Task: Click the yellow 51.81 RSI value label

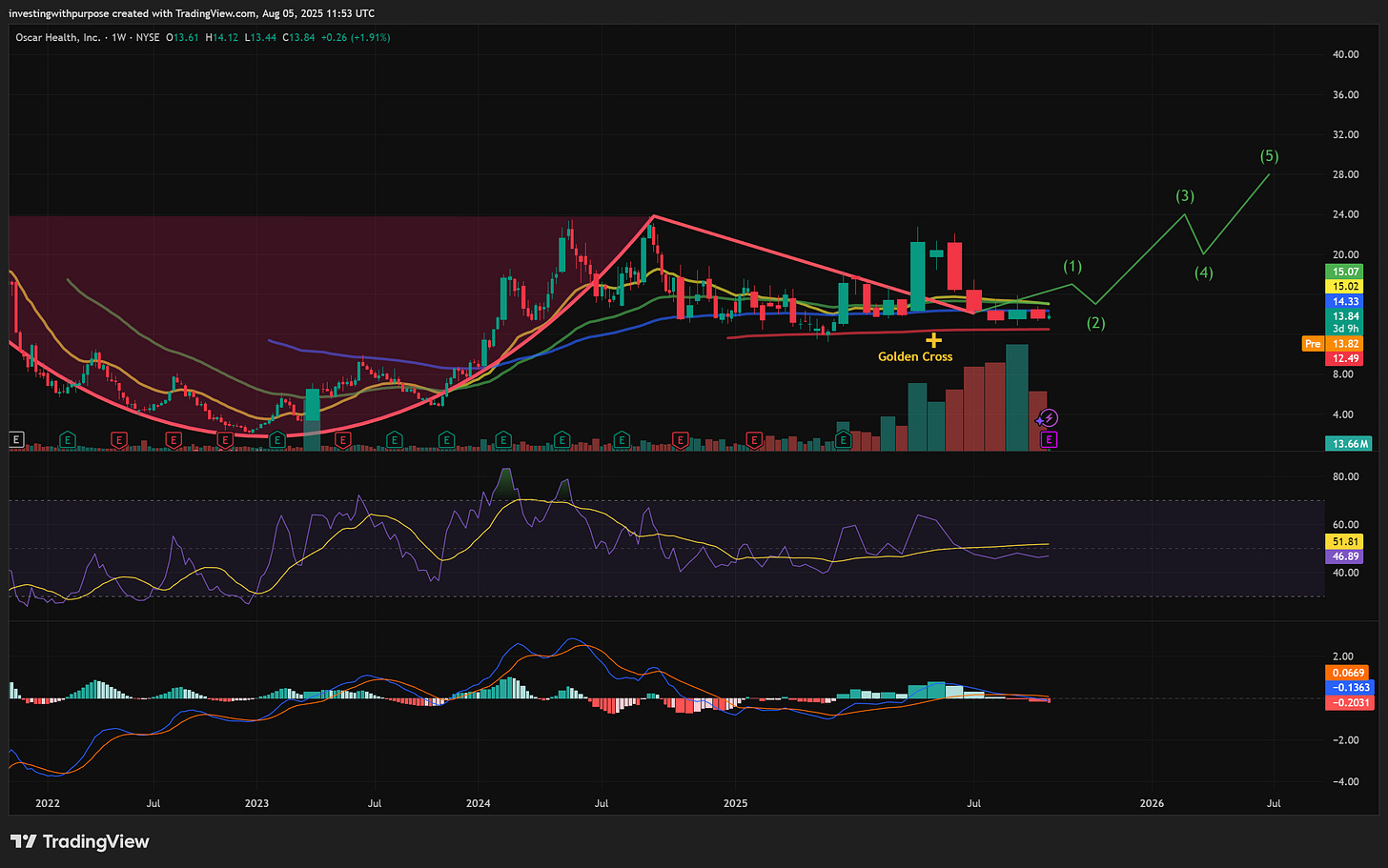Action: (1345, 541)
